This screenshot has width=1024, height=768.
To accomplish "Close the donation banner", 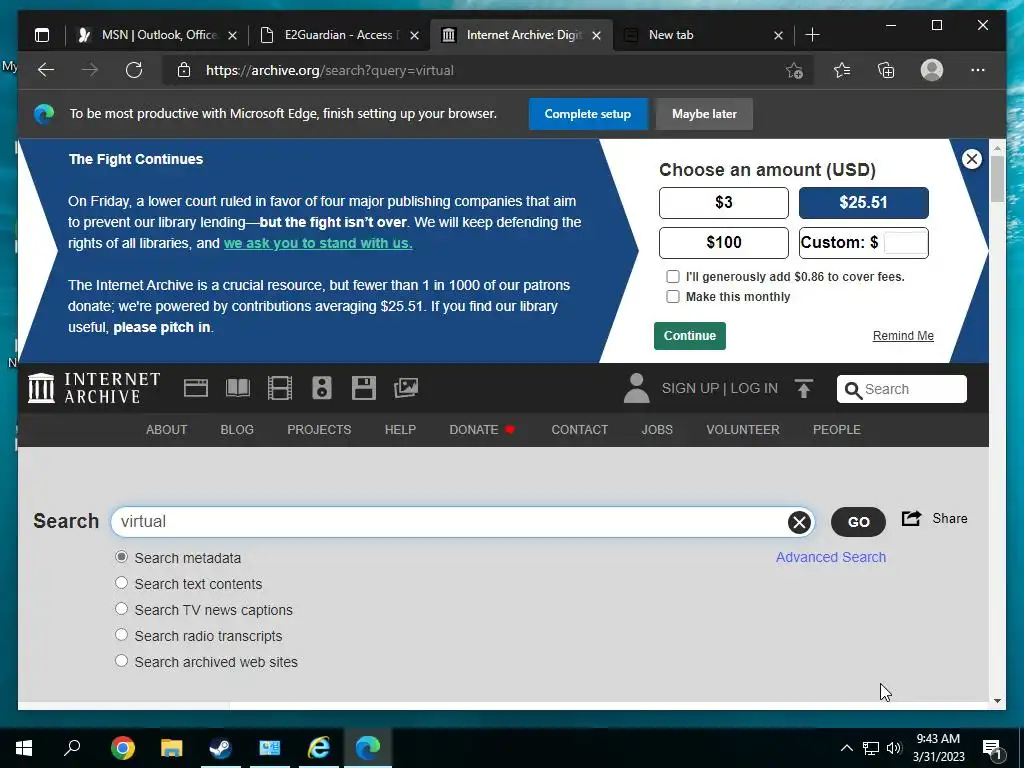I will tap(972, 159).
